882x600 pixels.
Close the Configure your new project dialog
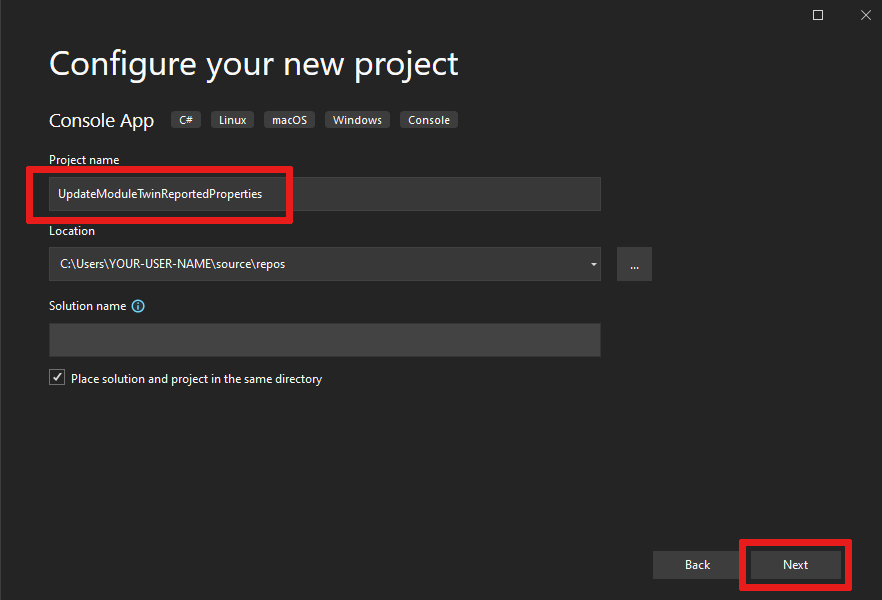[x=865, y=15]
